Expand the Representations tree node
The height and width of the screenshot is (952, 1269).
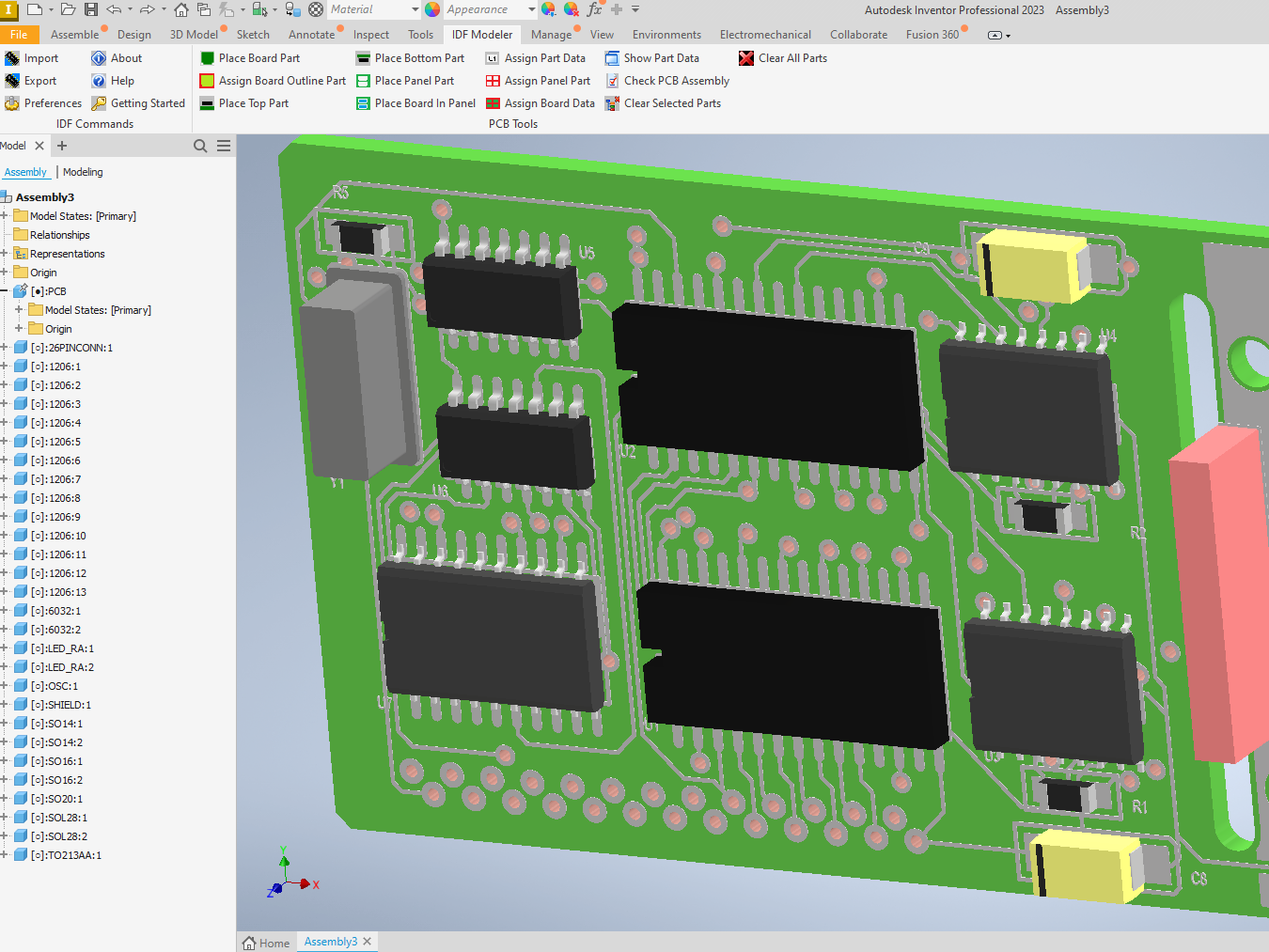tap(5, 254)
